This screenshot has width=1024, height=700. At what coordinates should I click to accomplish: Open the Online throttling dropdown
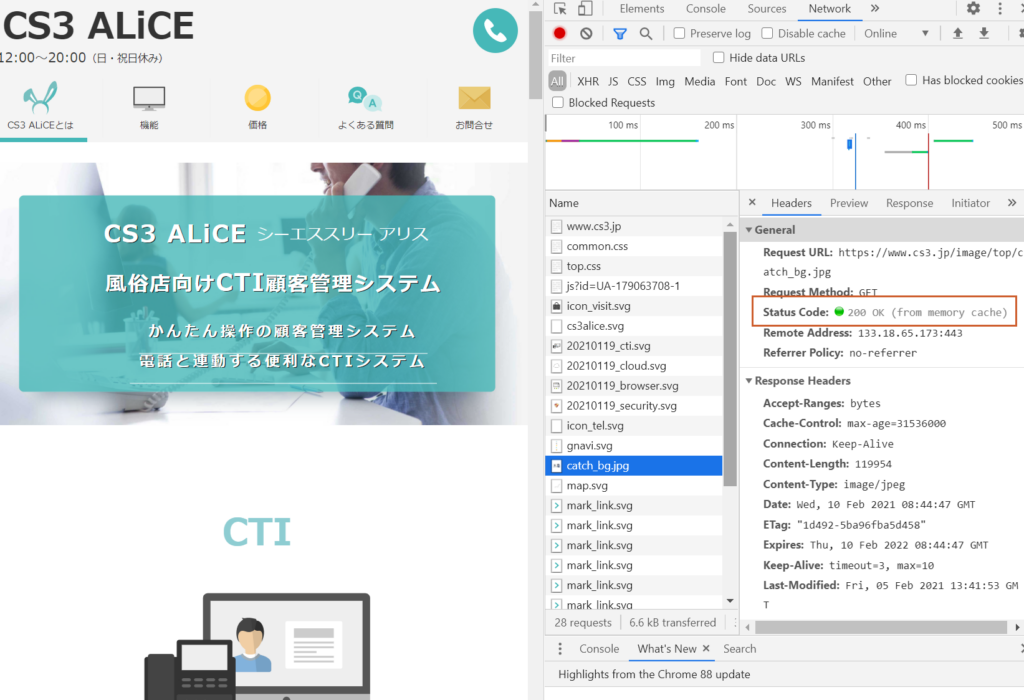(896, 33)
